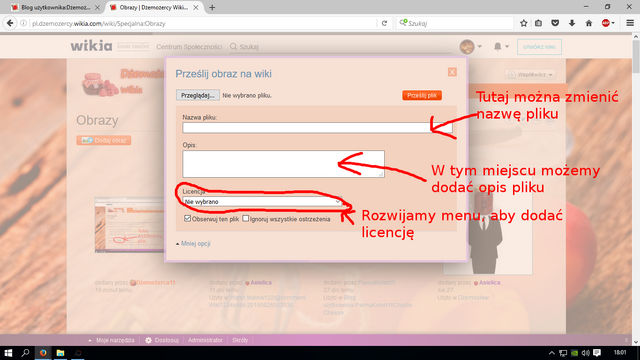This screenshot has height=360, width=640.
Task: Open the volume icon in the system tray
Action: click(586, 353)
